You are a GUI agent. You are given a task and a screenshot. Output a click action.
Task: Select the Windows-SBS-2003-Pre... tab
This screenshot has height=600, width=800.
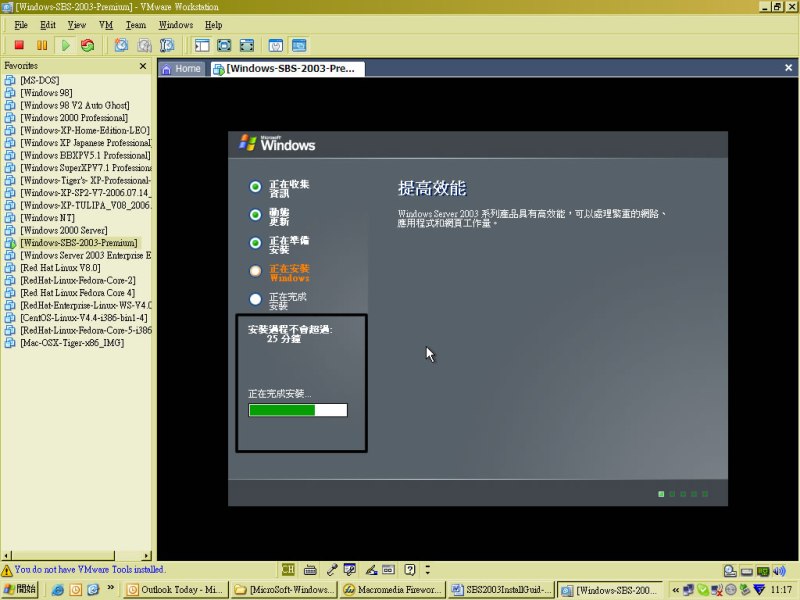(288, 69)
